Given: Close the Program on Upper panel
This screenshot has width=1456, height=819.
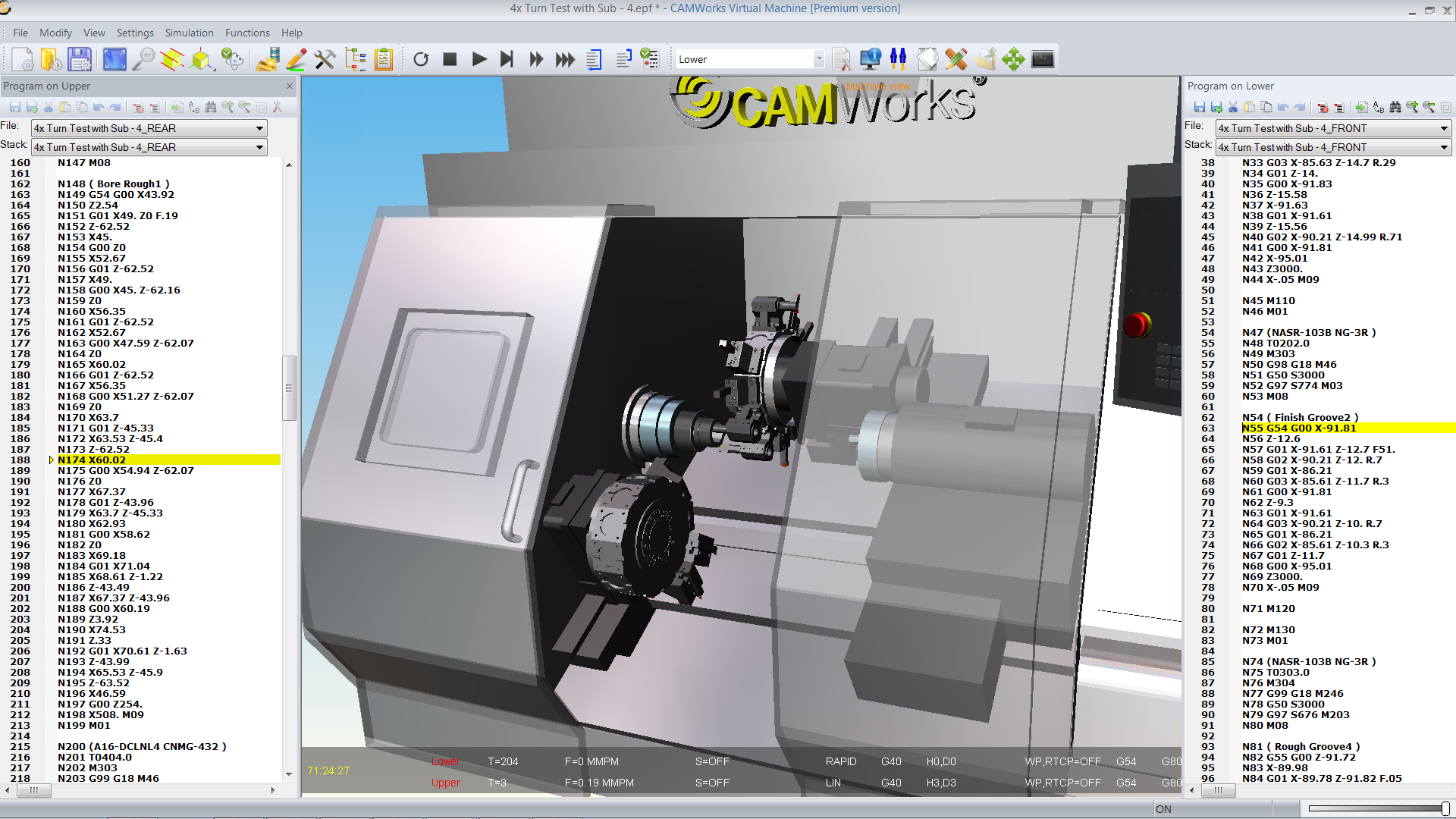Looking at the screenshot, I should (x=289, y=86).
